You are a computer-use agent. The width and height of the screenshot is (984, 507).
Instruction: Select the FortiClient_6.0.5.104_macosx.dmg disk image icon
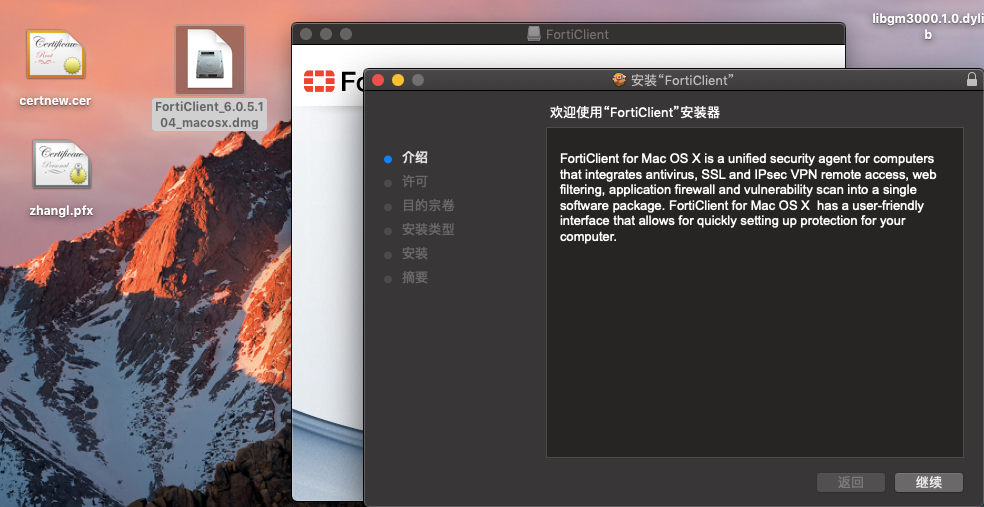point(210,60)
